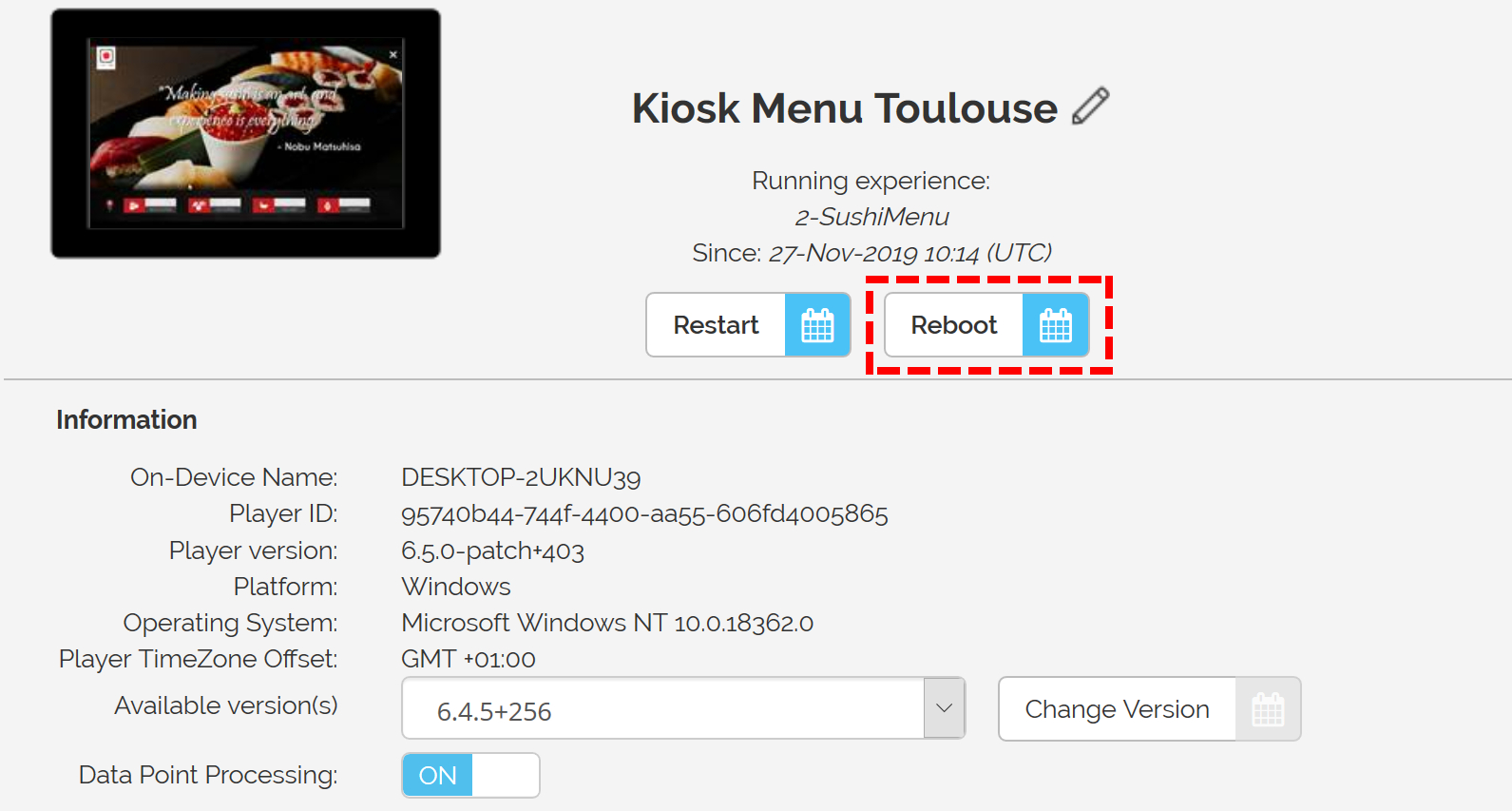The width and height of the screenshot is (1512, 811).
Task: Click the red circle logo in the preview
Action: click(x=106, y=57)
